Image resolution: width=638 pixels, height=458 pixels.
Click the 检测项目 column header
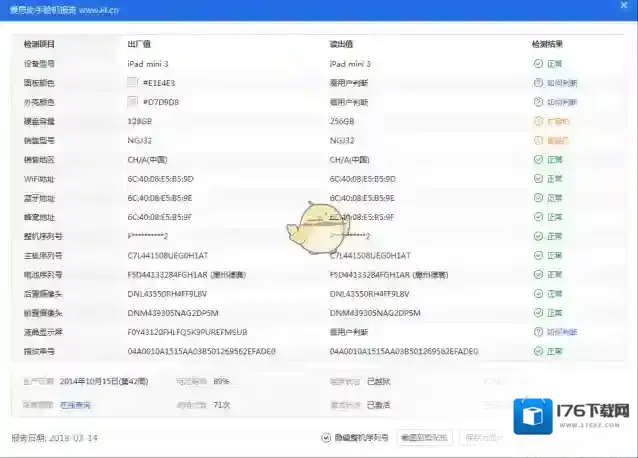tap(39, 44)
